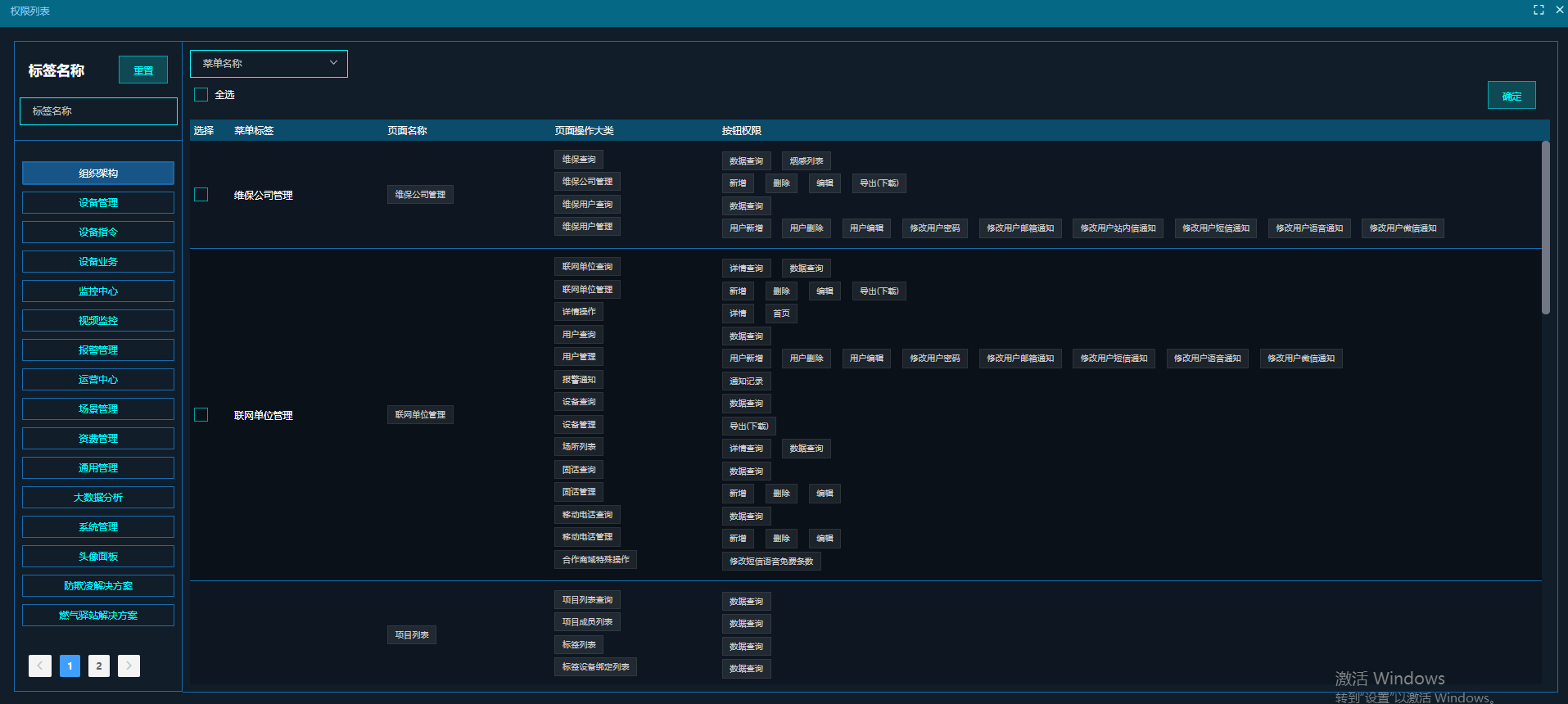This screenshot has height=704, width=1568.
Task: Select the 燃气驿站解决方案 tag
Action: tap(98, 616)
